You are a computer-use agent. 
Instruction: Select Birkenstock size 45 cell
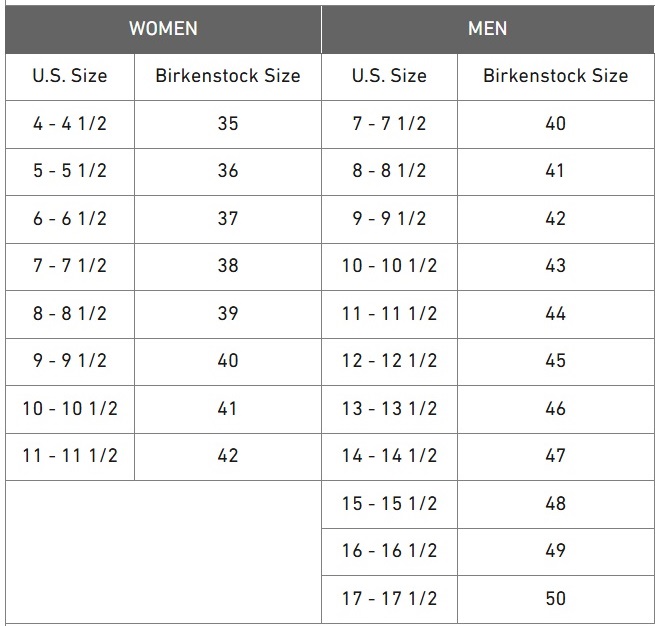click(x=555, y=361)
